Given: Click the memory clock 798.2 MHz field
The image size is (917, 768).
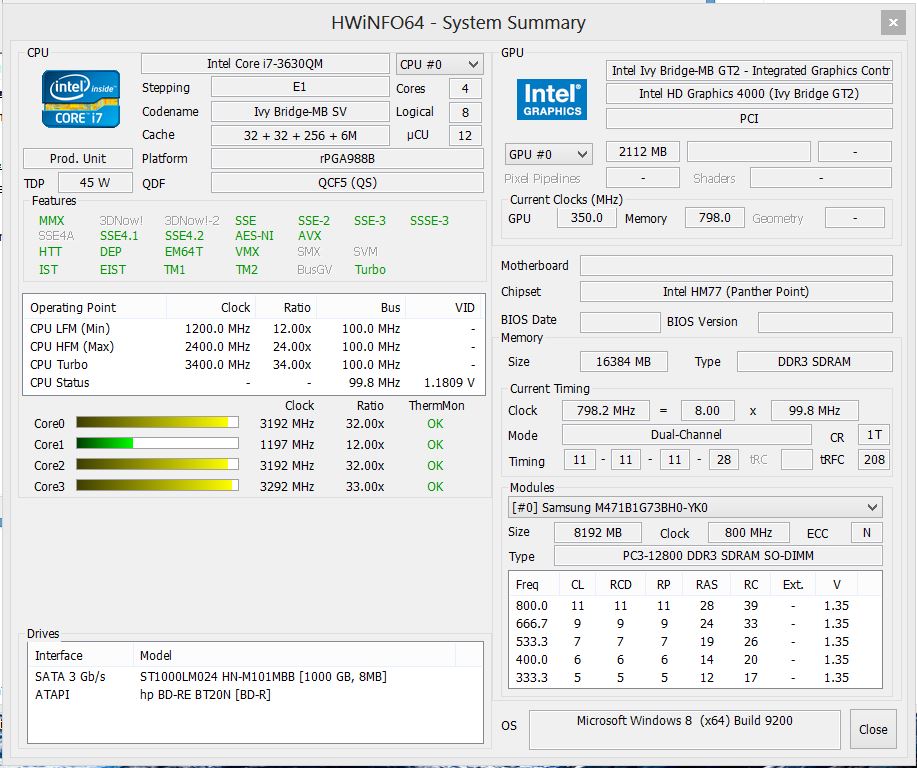Looking at the screenshot, I should pyautogui.click(x=606, y=411).
